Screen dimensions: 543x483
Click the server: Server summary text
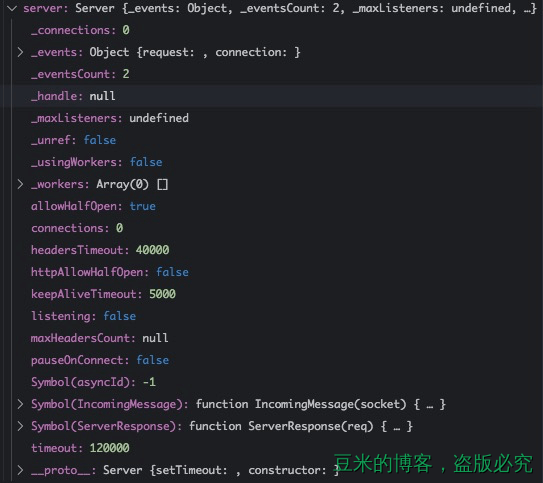coord(280,8)
